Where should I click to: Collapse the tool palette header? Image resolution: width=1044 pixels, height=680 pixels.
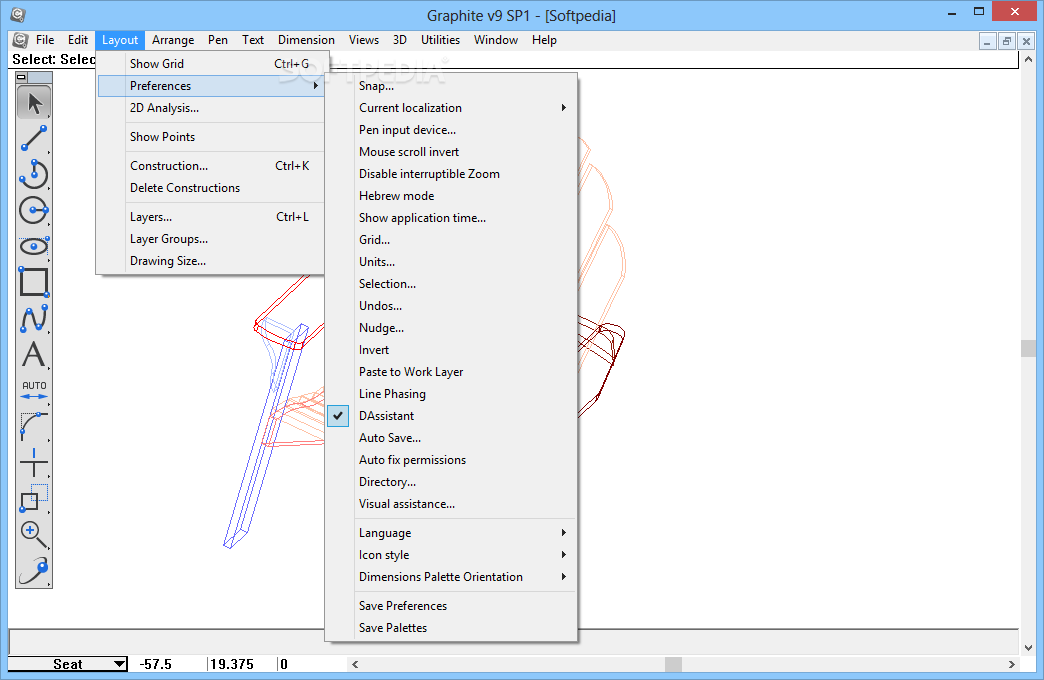click(21, 77)
